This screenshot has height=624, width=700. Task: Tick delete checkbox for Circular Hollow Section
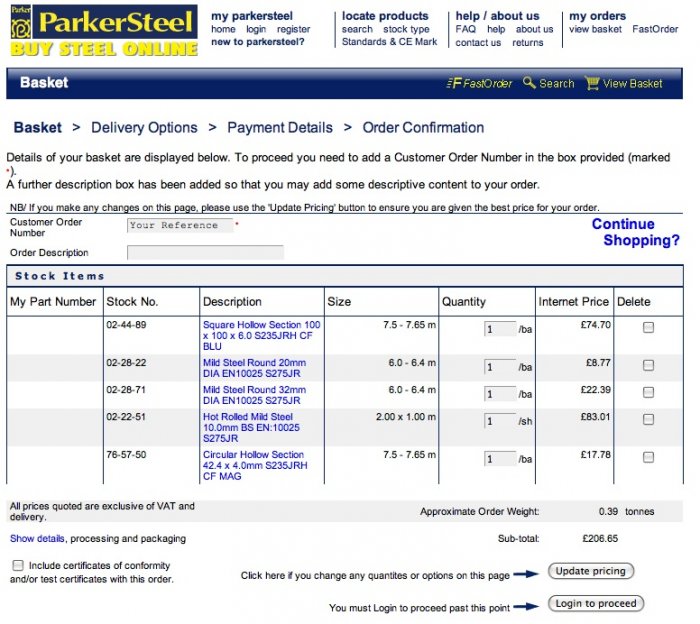[648, 458]
